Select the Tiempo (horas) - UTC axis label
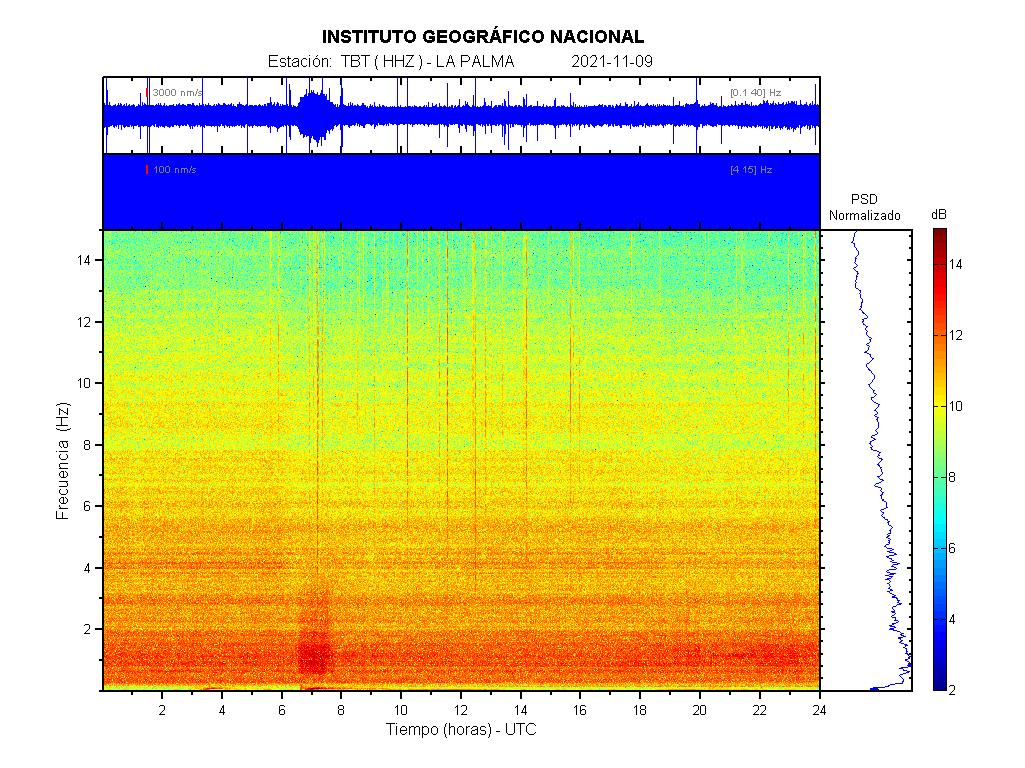The width and height of the screenshot is (1025, 768). [461, 731]
